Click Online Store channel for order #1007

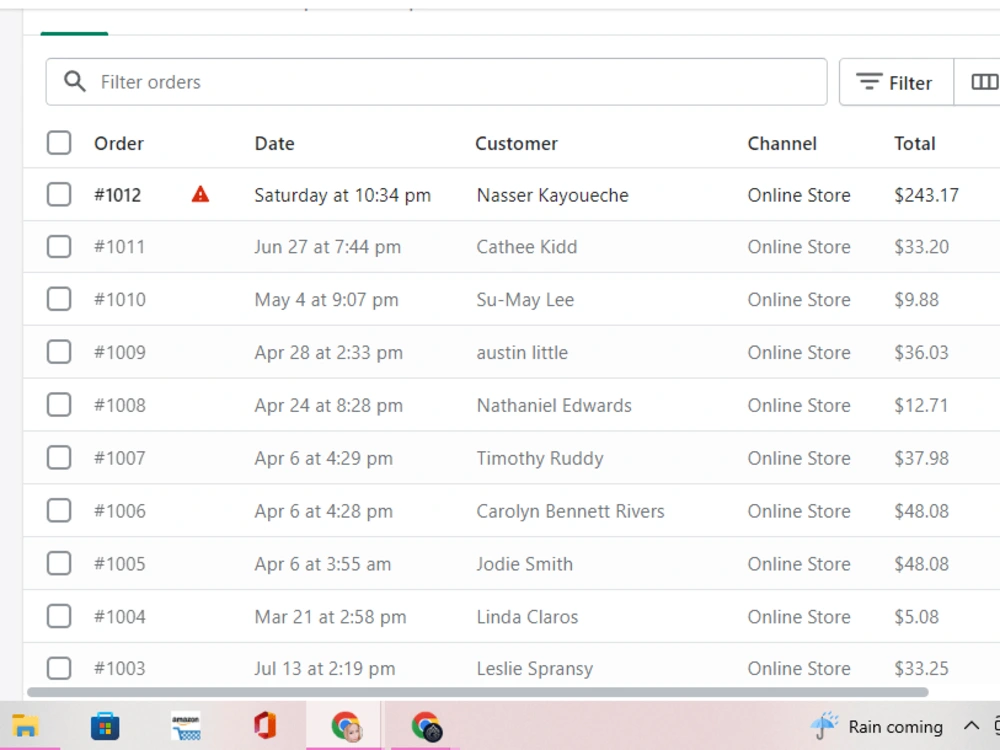pos(798,459)
